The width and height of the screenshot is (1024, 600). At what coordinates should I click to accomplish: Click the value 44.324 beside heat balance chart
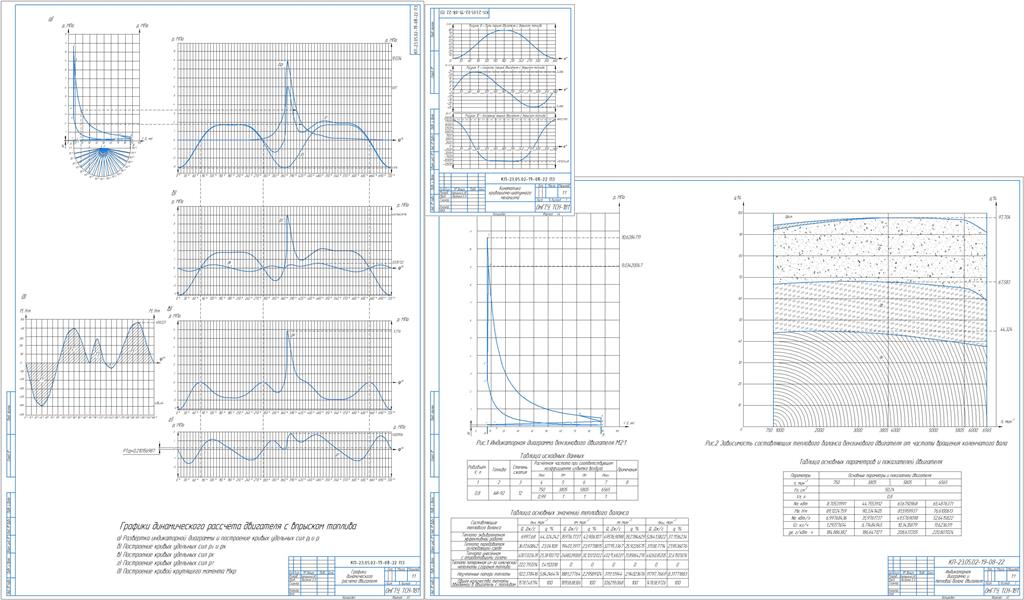tap(1004, 331)
